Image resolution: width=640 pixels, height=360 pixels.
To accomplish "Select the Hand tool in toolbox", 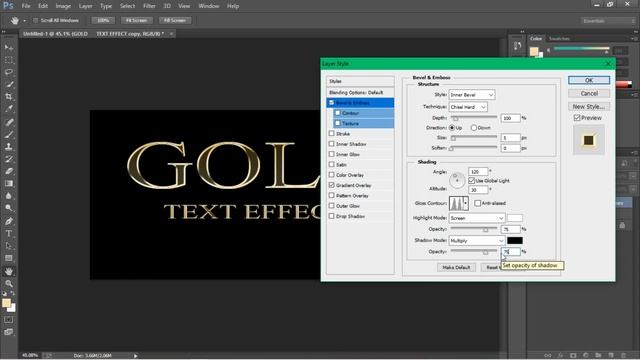I will [9, 271].
